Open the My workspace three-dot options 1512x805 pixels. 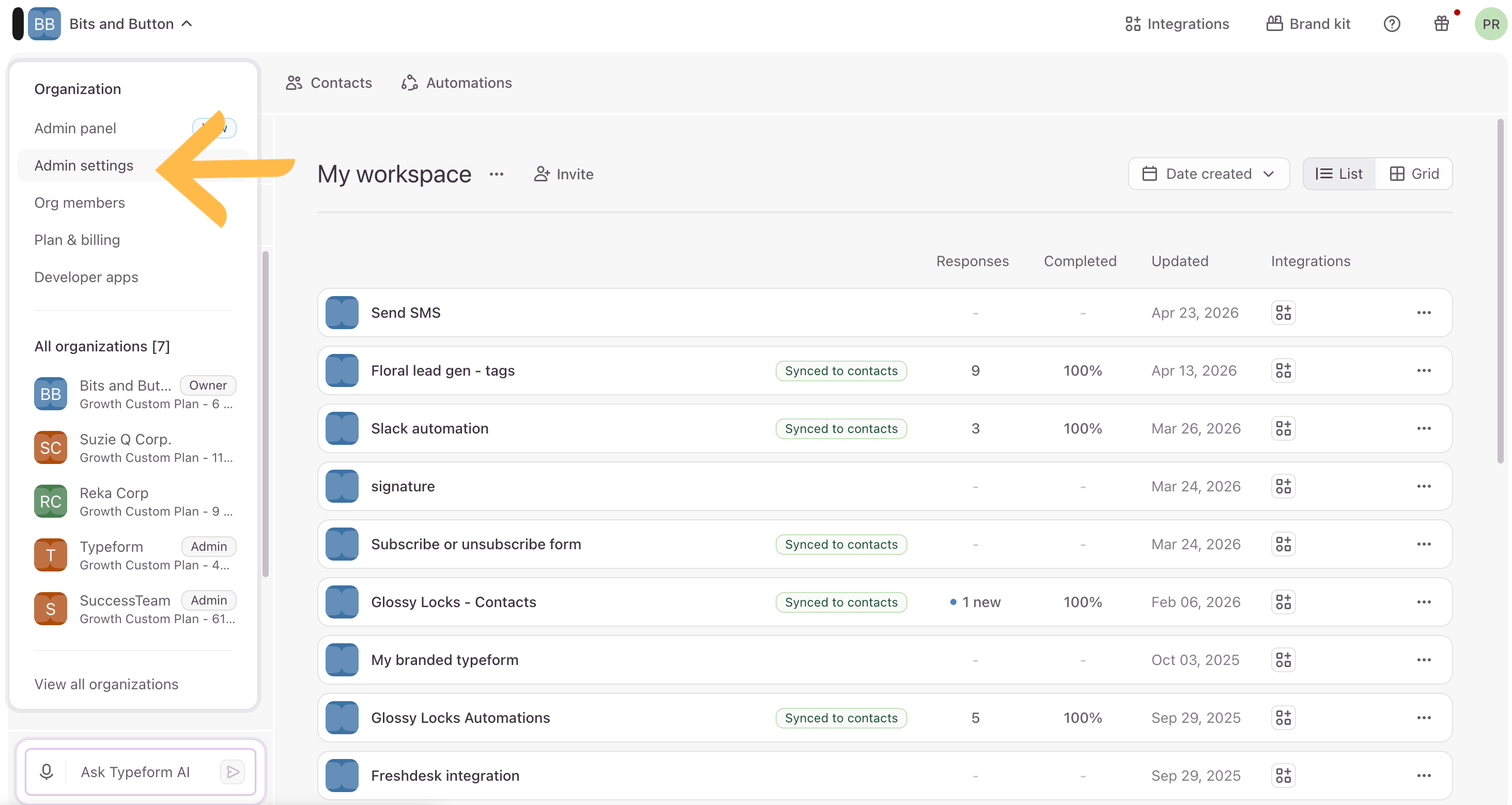[x=497, y=174]
